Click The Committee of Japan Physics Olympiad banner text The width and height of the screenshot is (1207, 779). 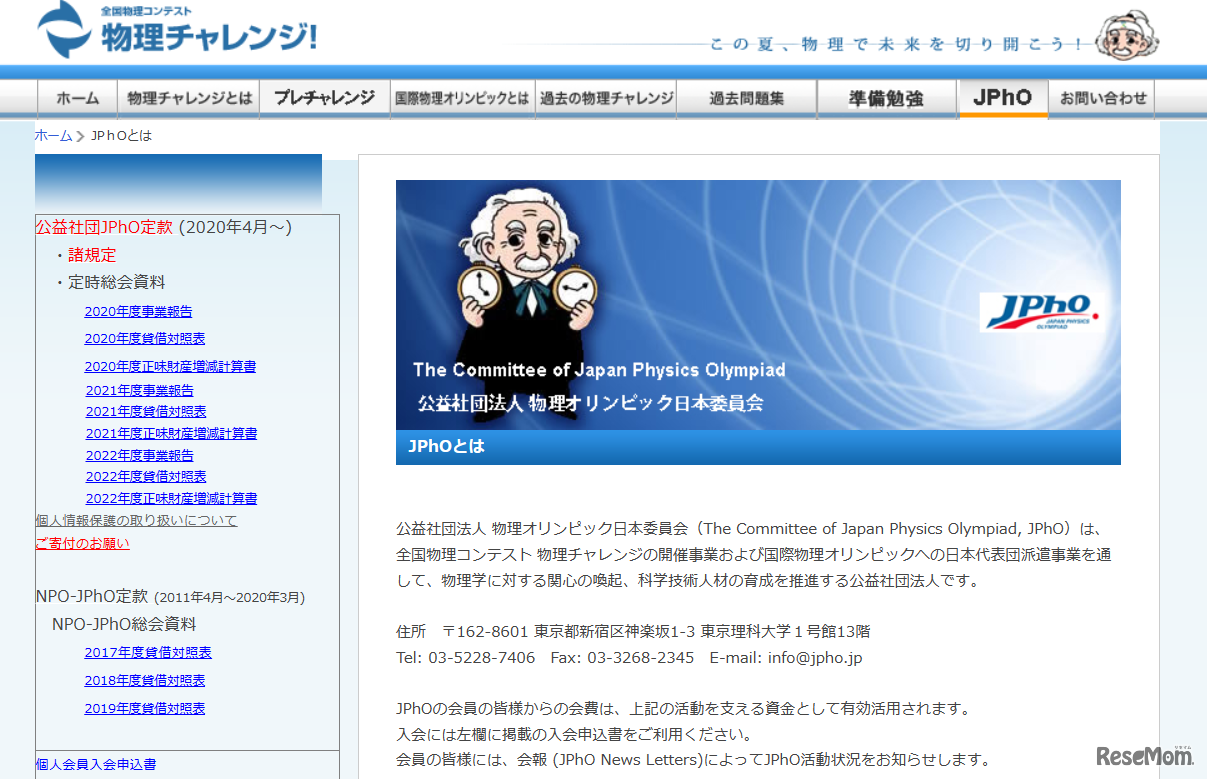point(599,370)
